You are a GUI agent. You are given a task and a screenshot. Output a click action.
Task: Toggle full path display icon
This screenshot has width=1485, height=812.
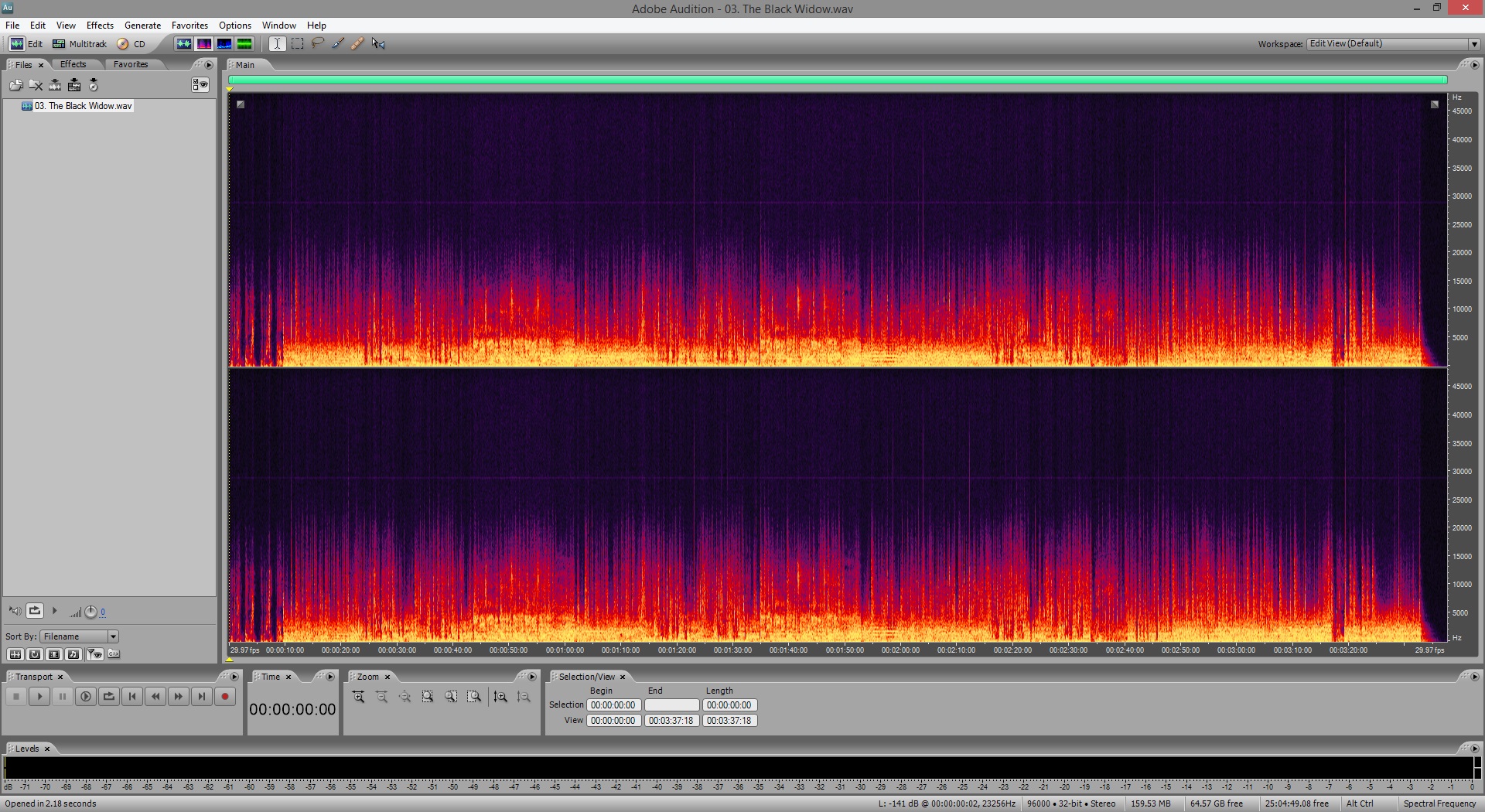tap(114, 654)
